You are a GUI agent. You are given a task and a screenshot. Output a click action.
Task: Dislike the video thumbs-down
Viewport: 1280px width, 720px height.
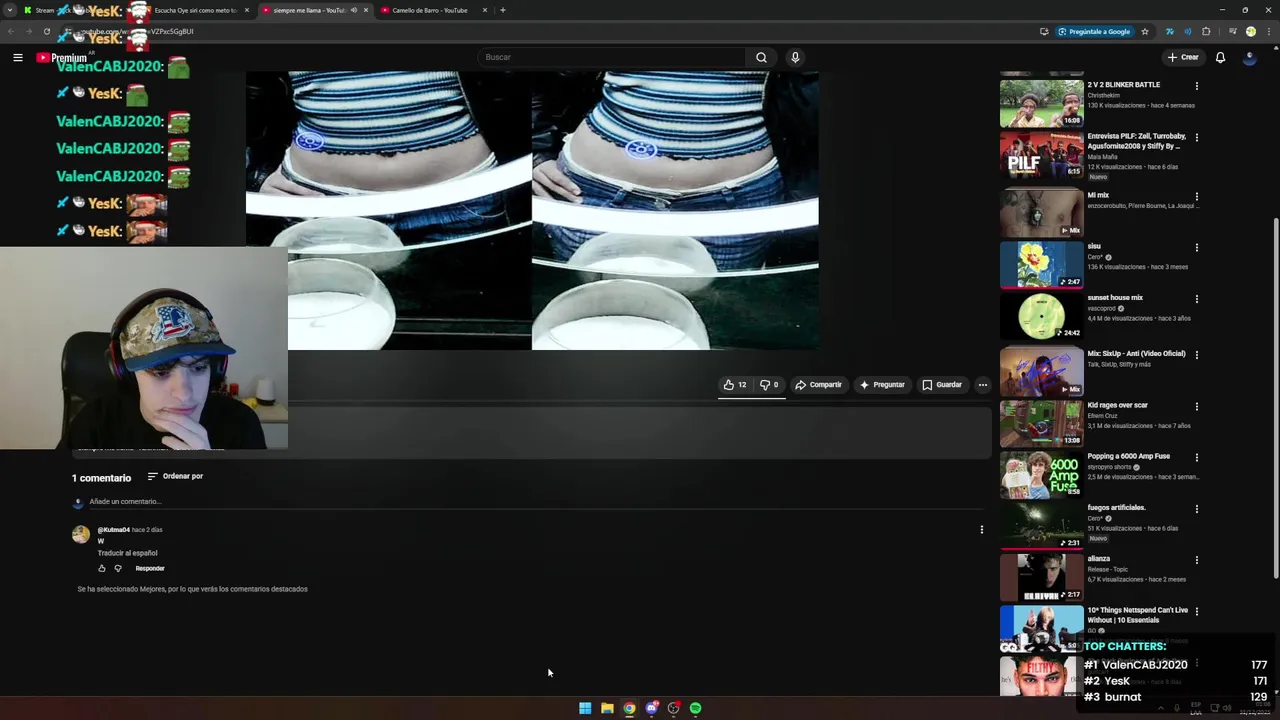pos(769,384)
